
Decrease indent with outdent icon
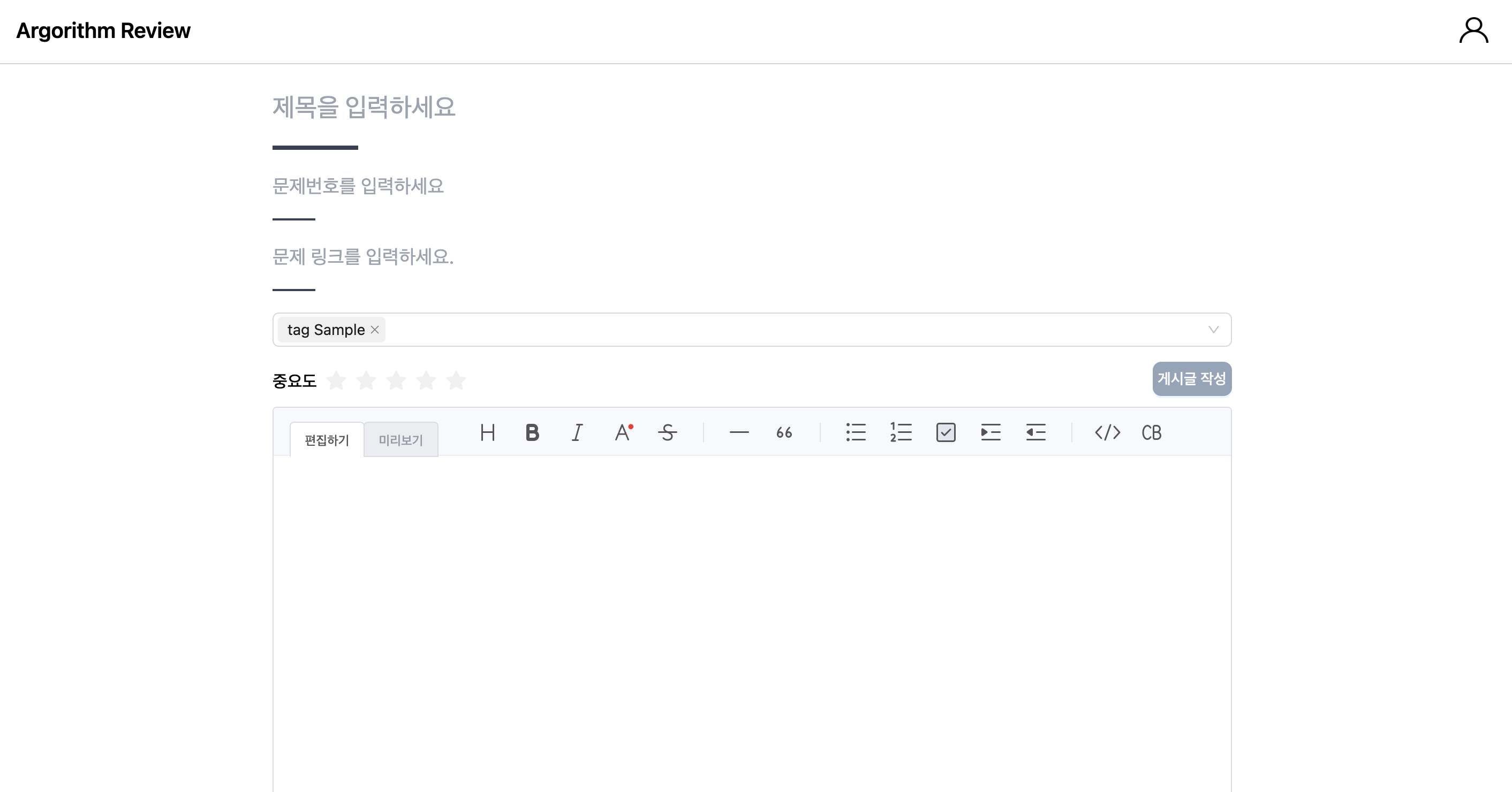pos(1035,432)
